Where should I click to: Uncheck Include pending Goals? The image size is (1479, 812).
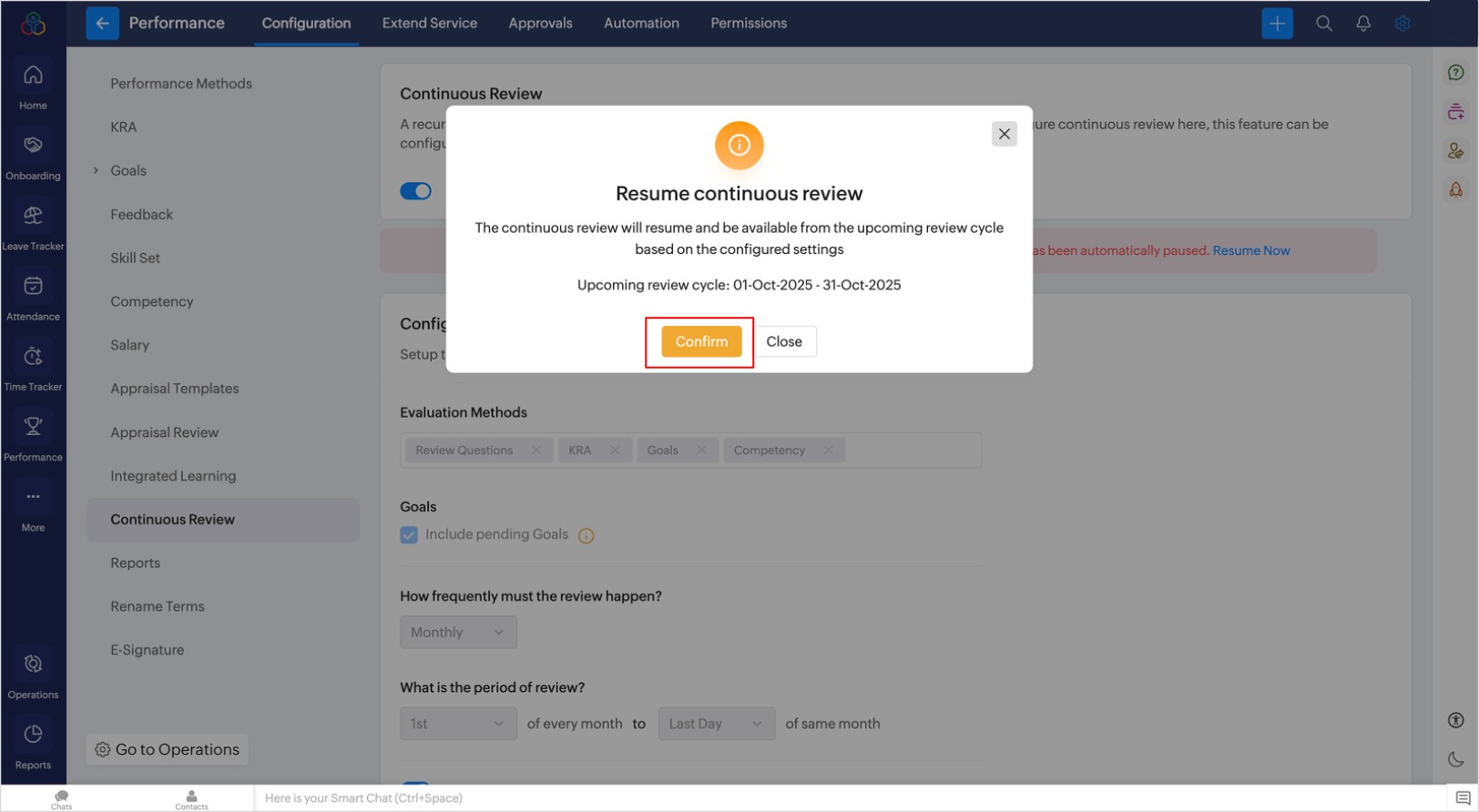(x=409, y=535)
